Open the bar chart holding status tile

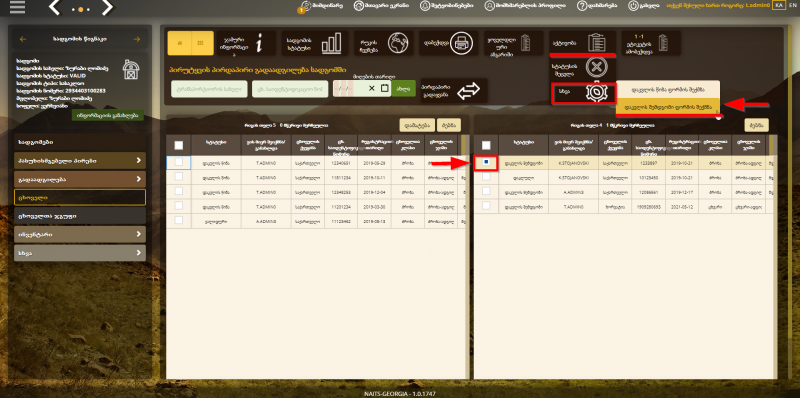(315, 43)
